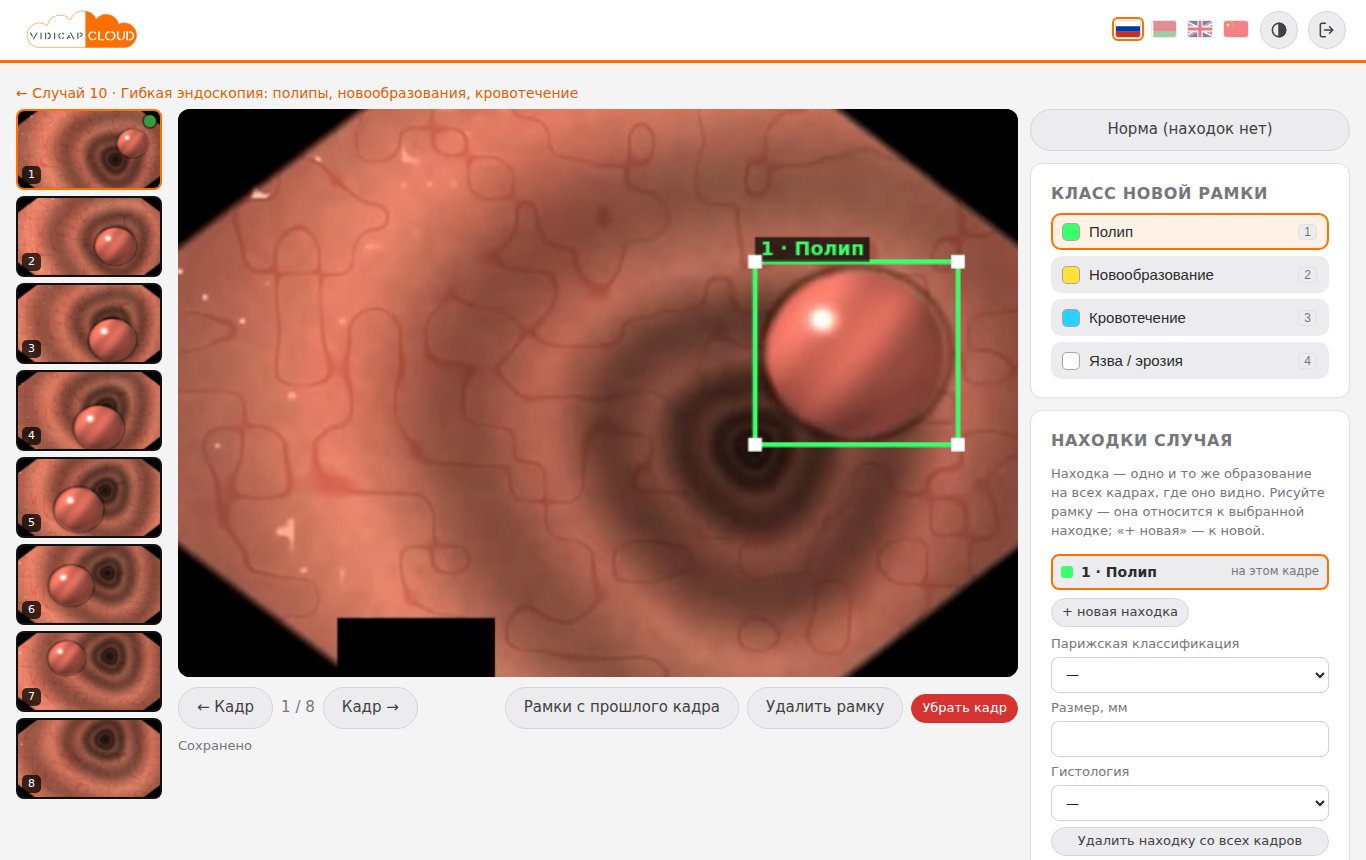Viewport: 1366px width, 860px height.
Task: Open frame thumbnail number 2
Action: (x=89, y=236)
